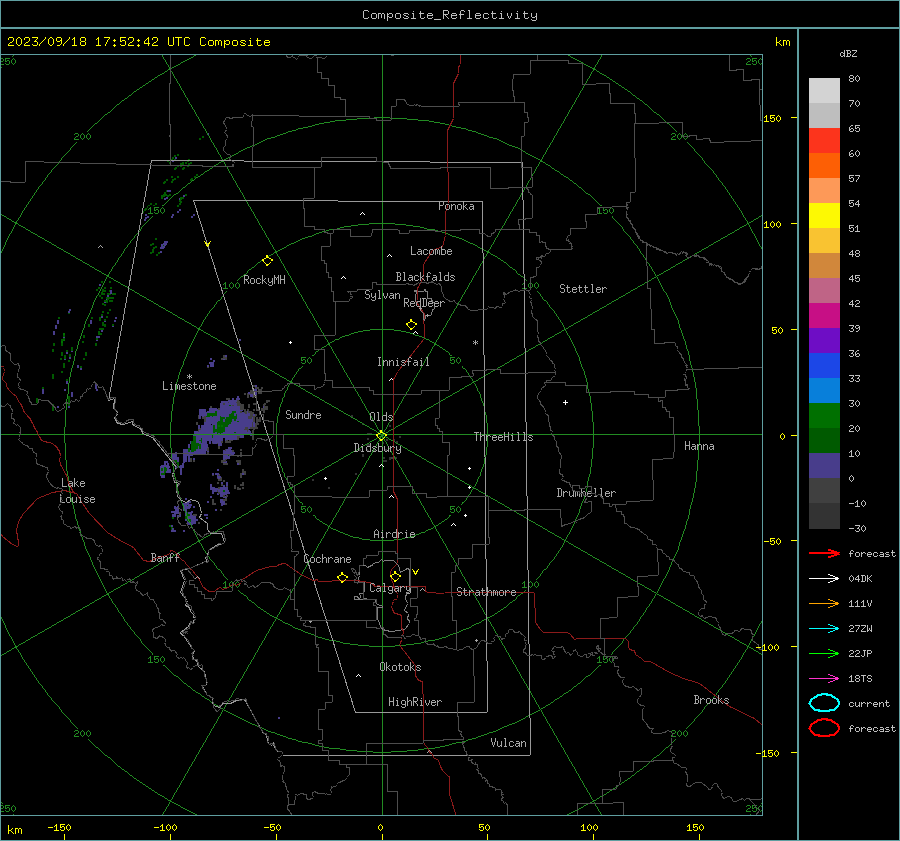Click the 04DK legend label
This screenshot has height=841, width=900.
860,578
